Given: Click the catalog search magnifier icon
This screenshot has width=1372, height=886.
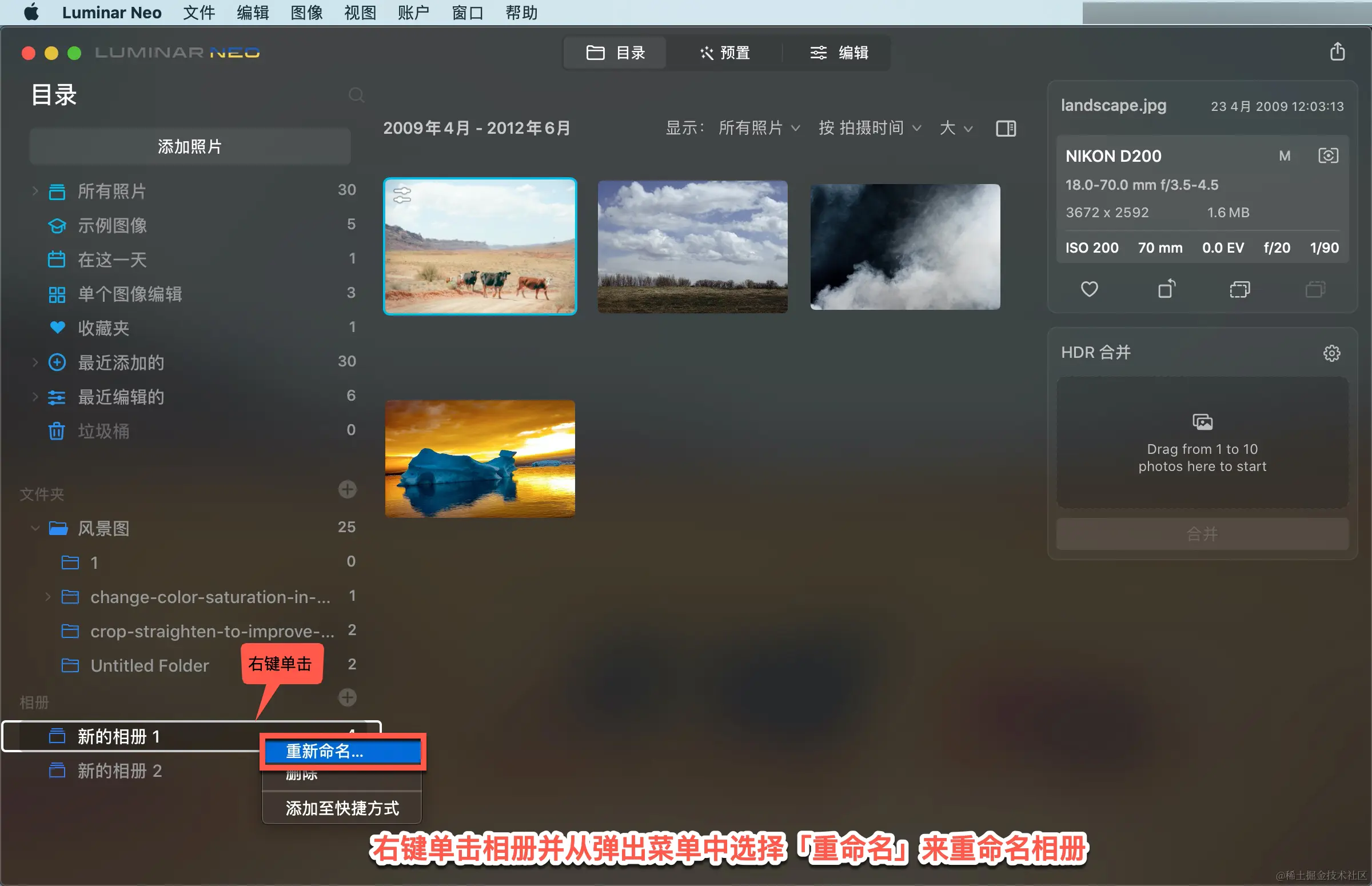Looking at the screenshot, I should [356, 95].
